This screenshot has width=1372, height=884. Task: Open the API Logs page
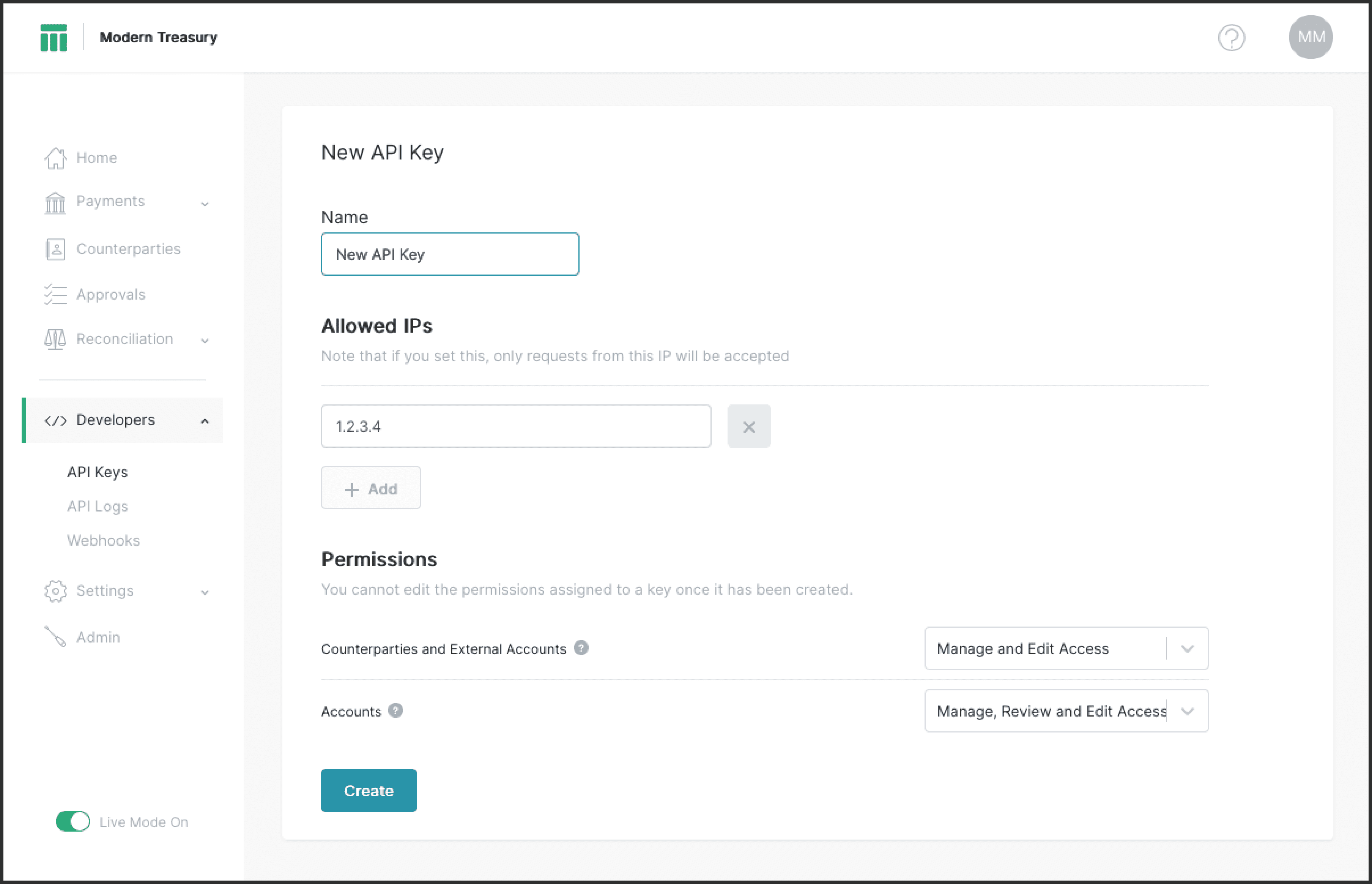tap(97, 506)
